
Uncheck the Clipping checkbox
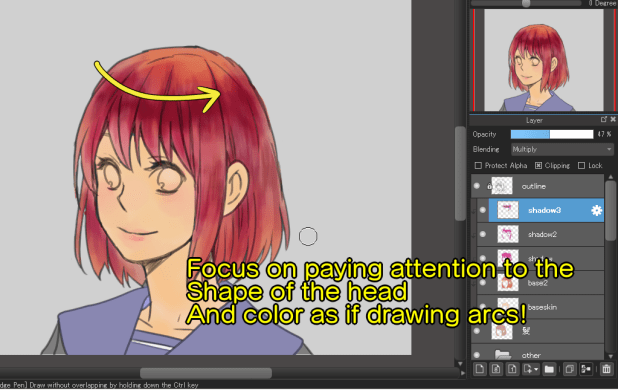click(x=538, y=165)
